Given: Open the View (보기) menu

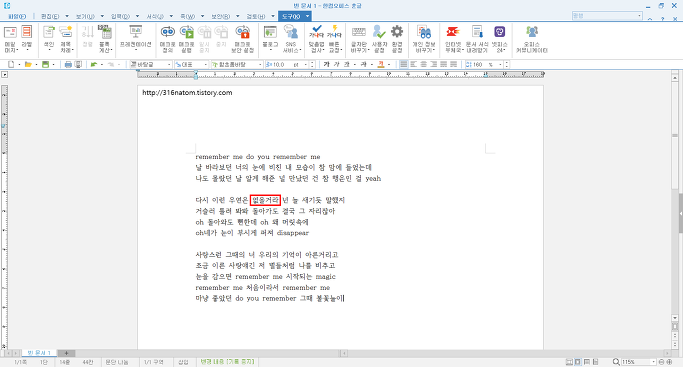Looking at the screenshot, I should point(85,16).
